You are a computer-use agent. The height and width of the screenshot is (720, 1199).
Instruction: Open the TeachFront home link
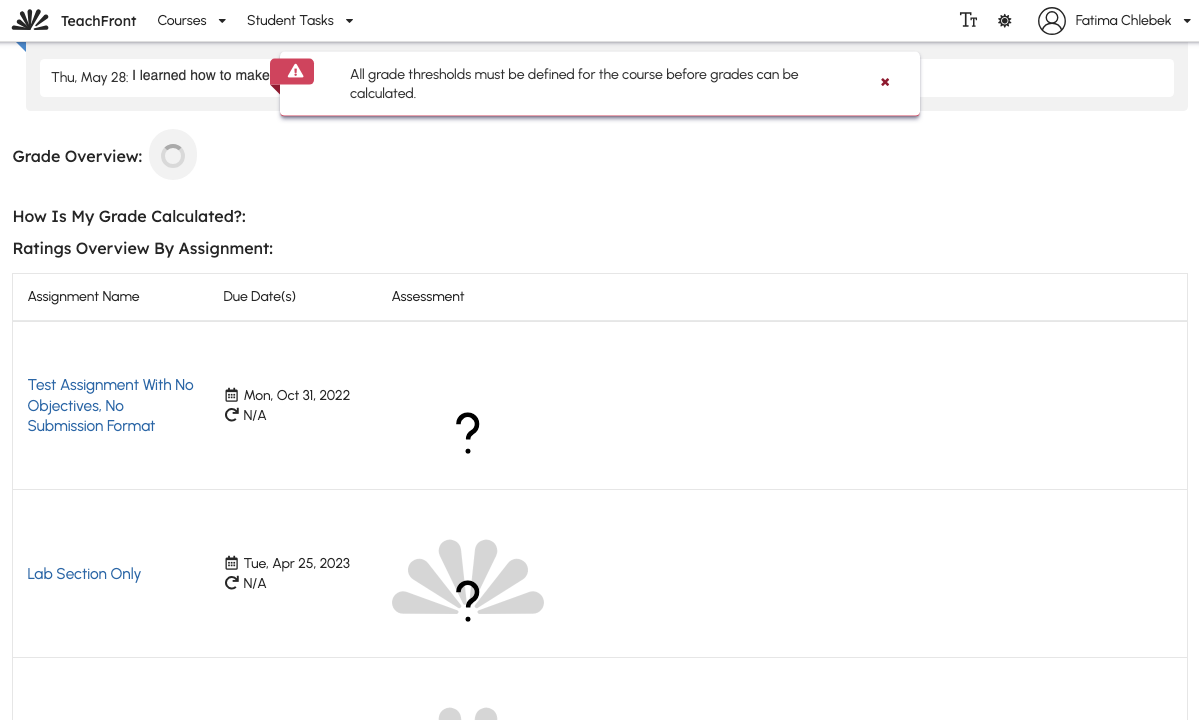click(98, 21)
